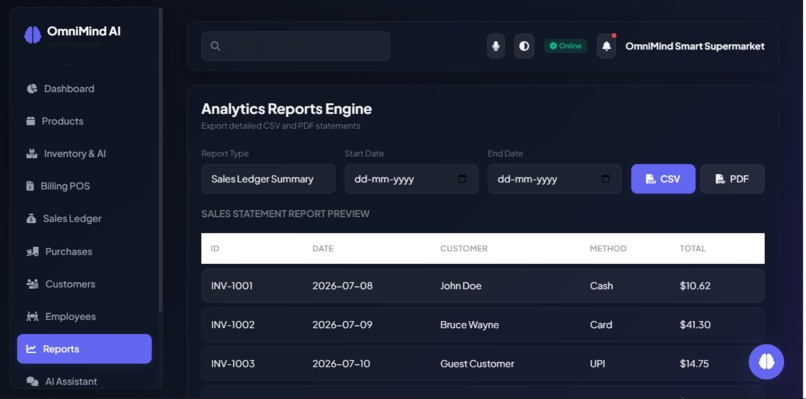Select the highlighted Reports menu item

click(x=84, y=349)
